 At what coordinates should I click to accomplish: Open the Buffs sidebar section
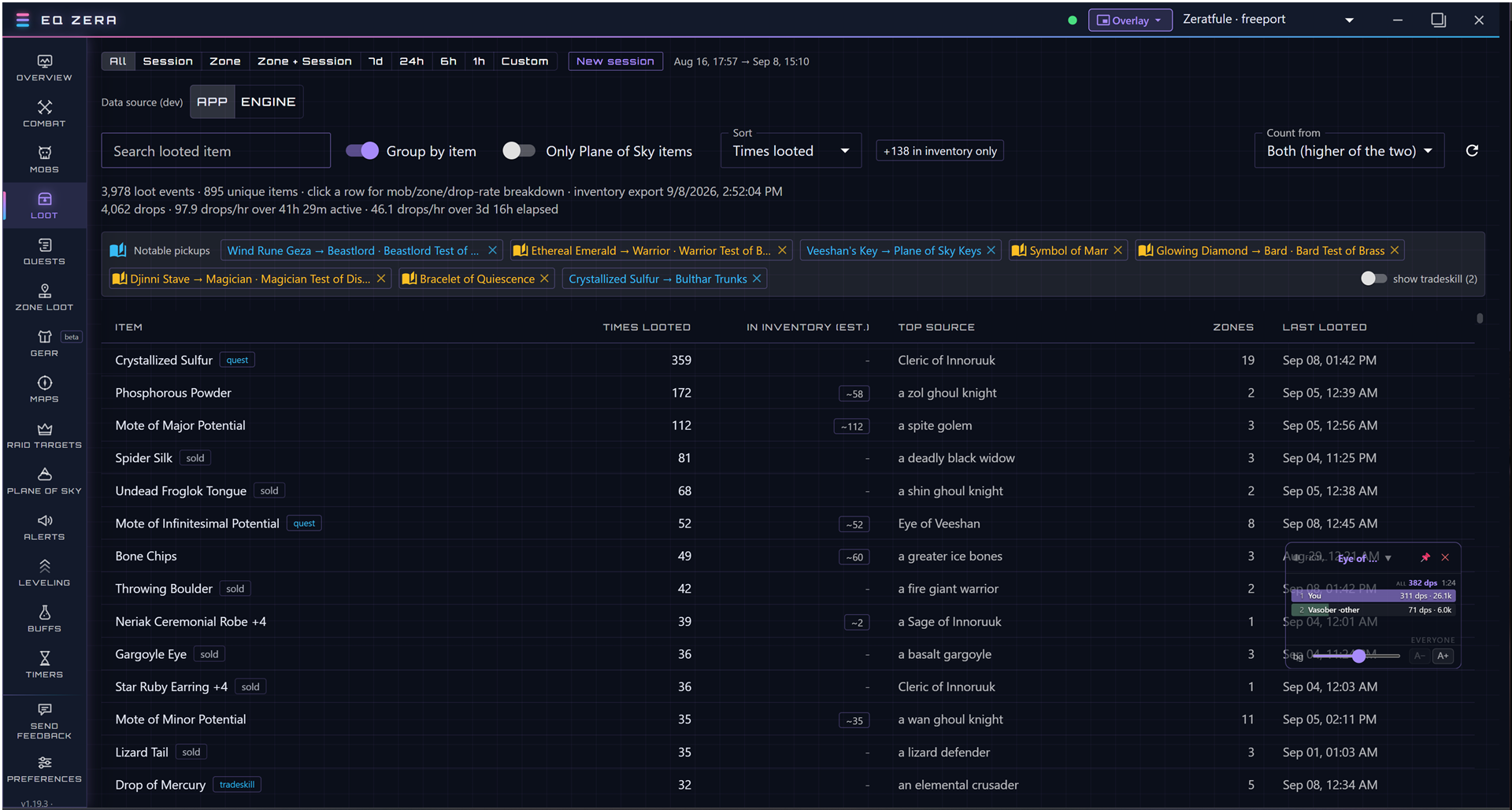pyautogui.click(x=44, y=619)
